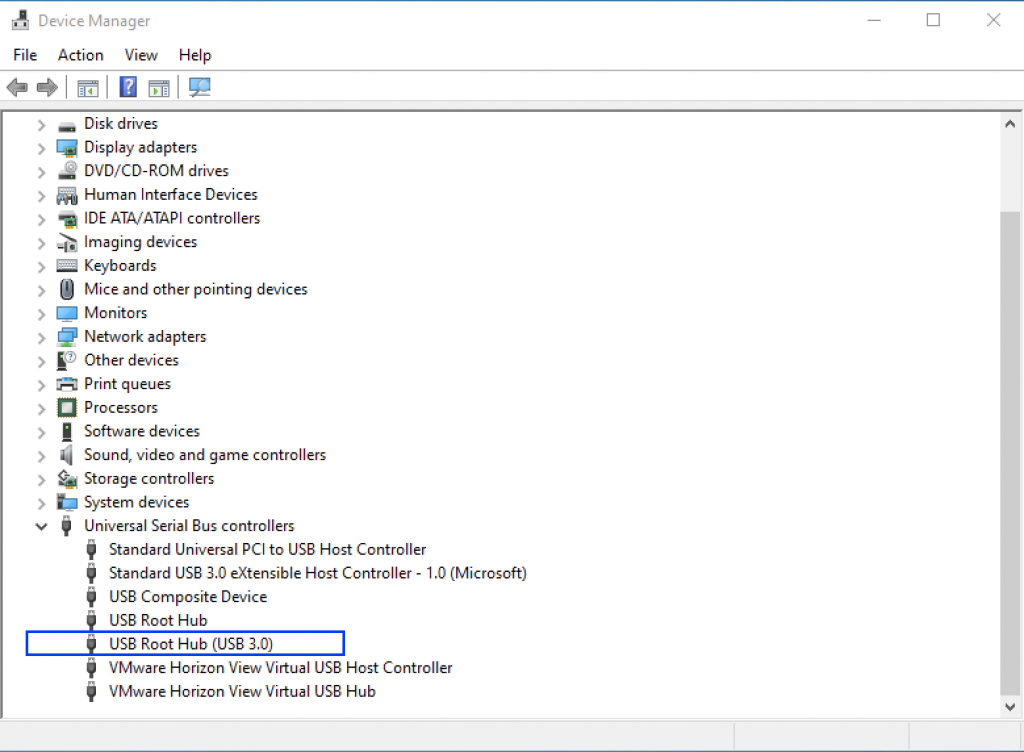Image resolution: width=1024 pixels, height=752 pixels.
Task: Click the Device Manager title bar icon
Action: (x=20, y=19)
